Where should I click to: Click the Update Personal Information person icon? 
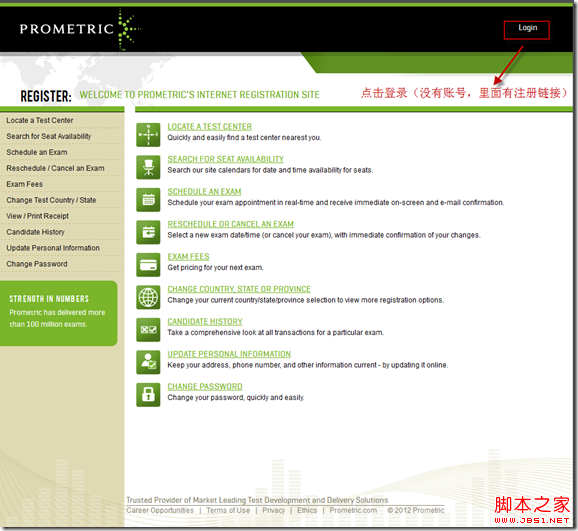pyautogui.click(x=148, y=362)
